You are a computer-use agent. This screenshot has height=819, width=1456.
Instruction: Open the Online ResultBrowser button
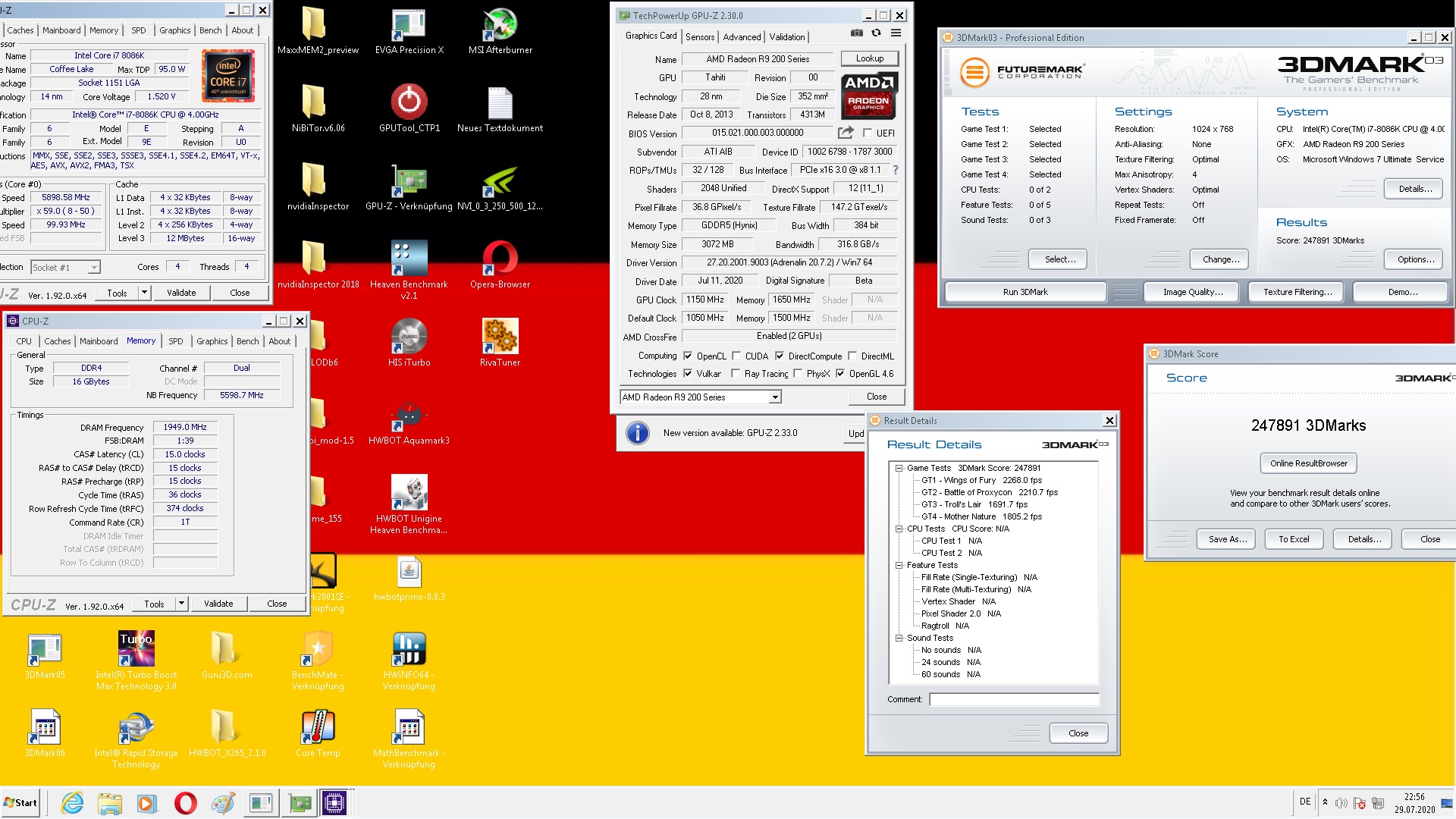tap(1308, 463)
